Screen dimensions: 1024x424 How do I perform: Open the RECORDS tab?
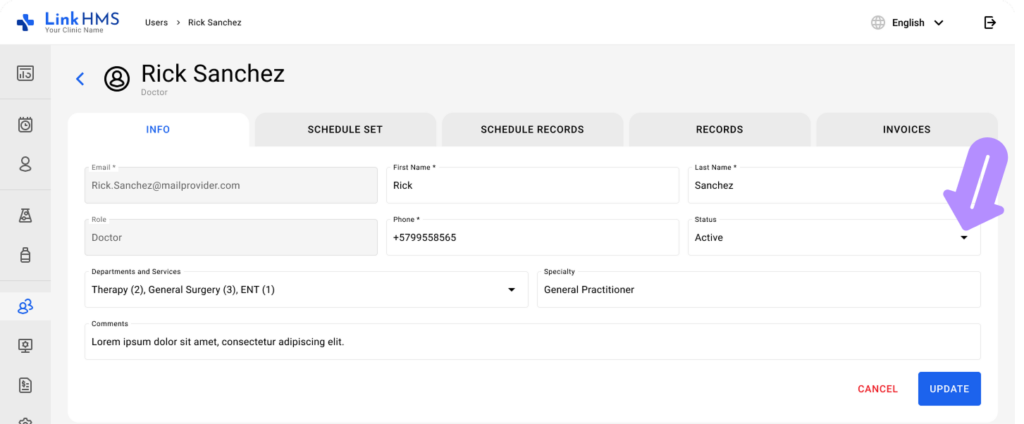(x=720, y=129)
